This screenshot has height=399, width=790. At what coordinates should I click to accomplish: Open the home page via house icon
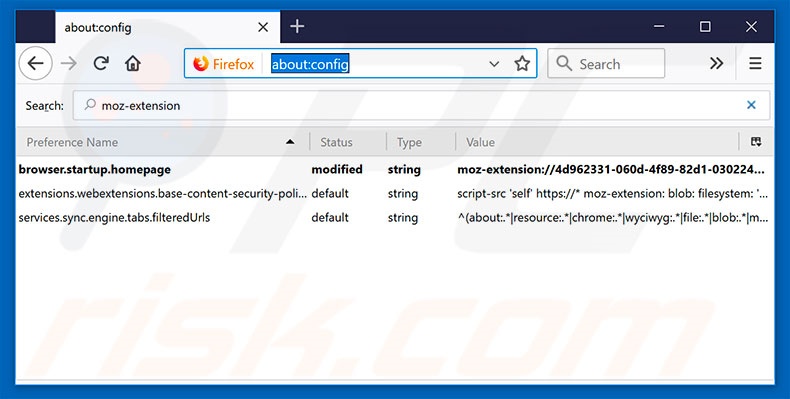point(133,63)
